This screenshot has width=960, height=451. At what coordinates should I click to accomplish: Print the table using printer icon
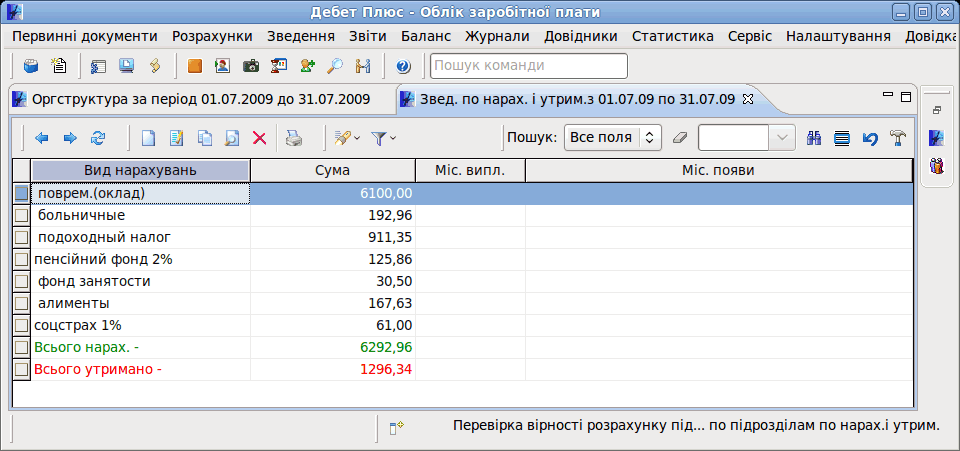[x=294, y=138]
